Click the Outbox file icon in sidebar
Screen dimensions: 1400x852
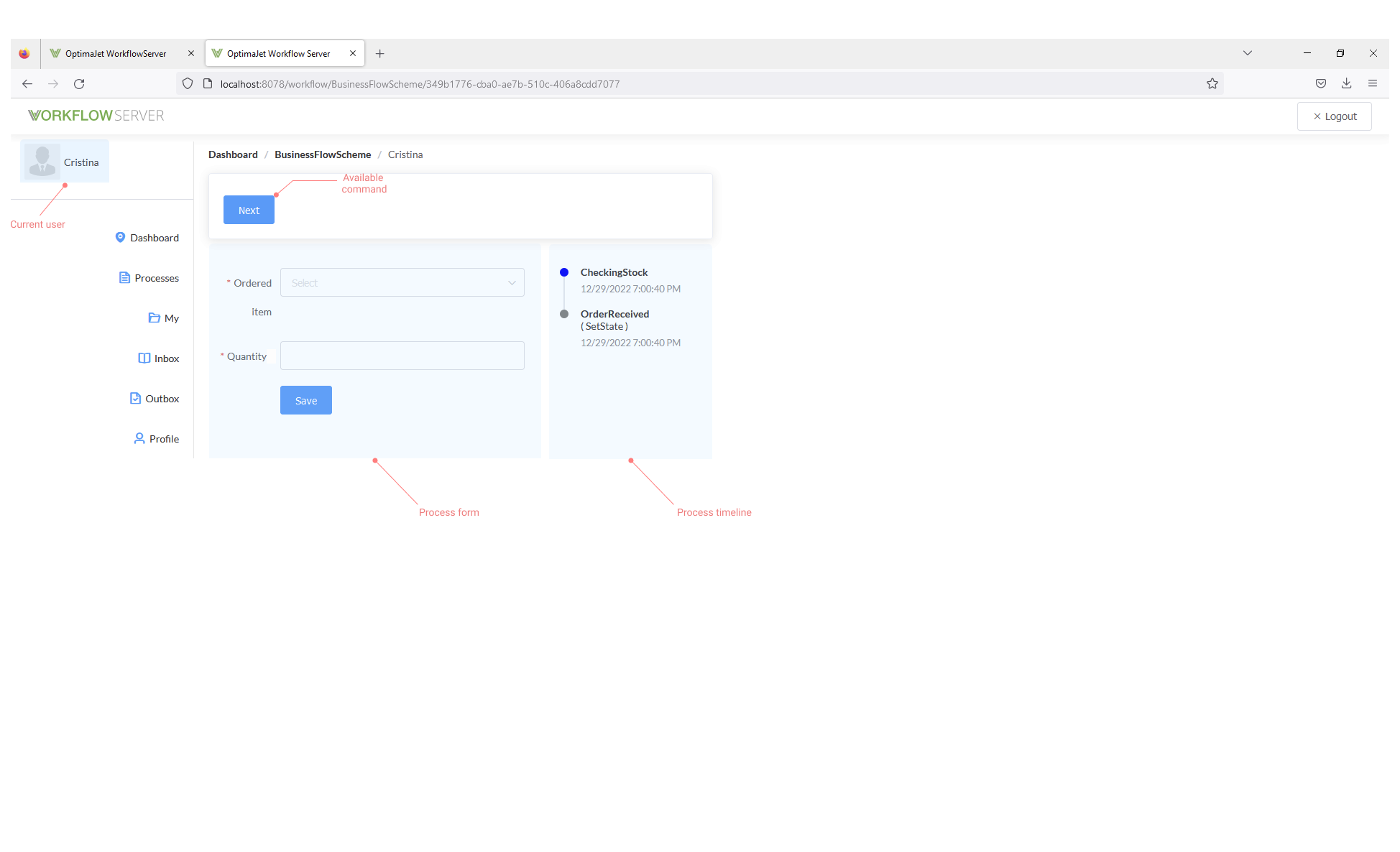135,398
